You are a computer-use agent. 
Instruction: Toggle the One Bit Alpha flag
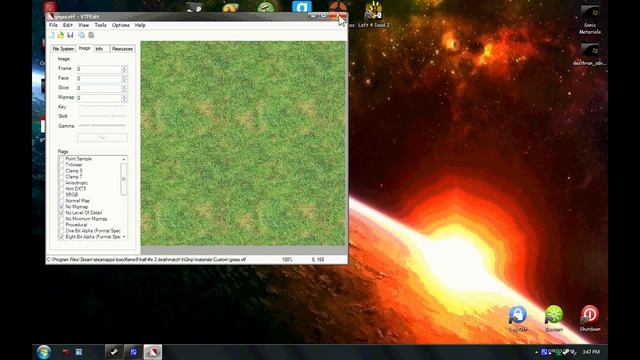click(62, 231)
